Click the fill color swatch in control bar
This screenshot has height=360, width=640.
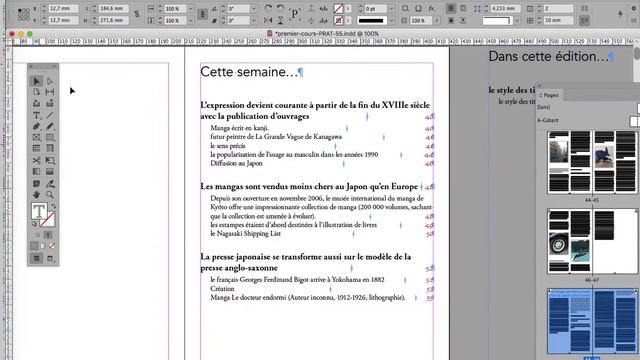[338, 8]
